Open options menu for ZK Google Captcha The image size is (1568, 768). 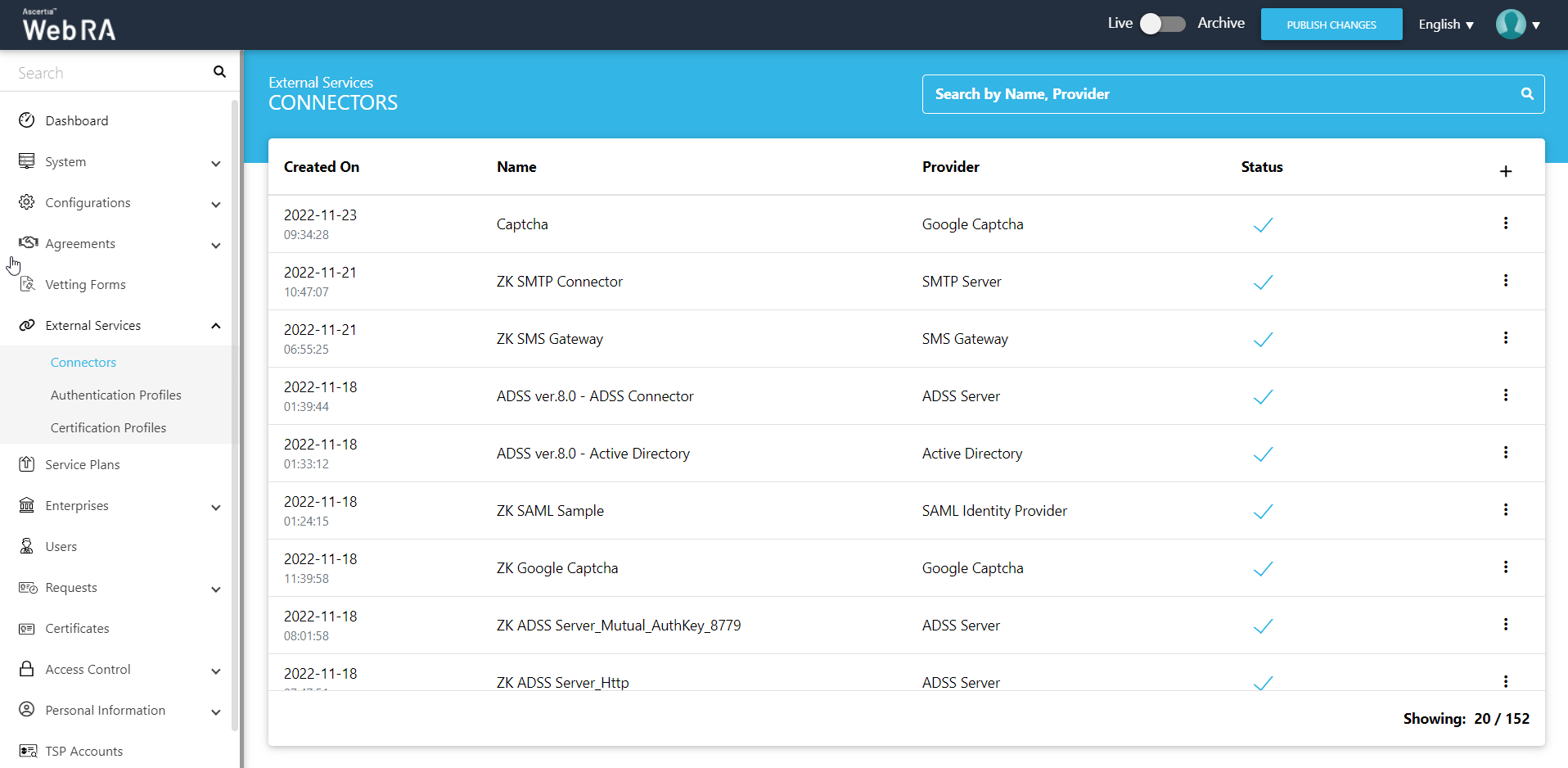tap(1505, 567)
